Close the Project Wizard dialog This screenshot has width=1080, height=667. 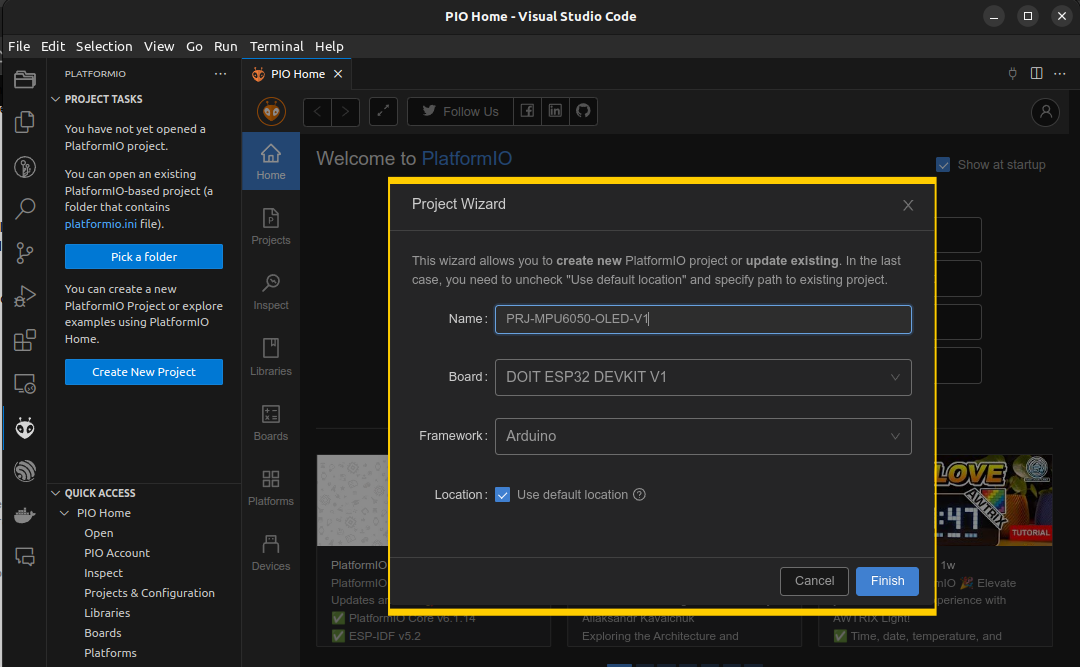908,205
